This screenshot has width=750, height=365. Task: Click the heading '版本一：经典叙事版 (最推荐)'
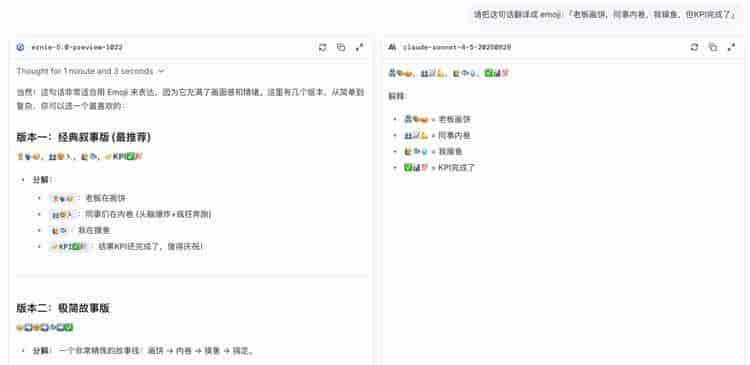coord(84,137)
